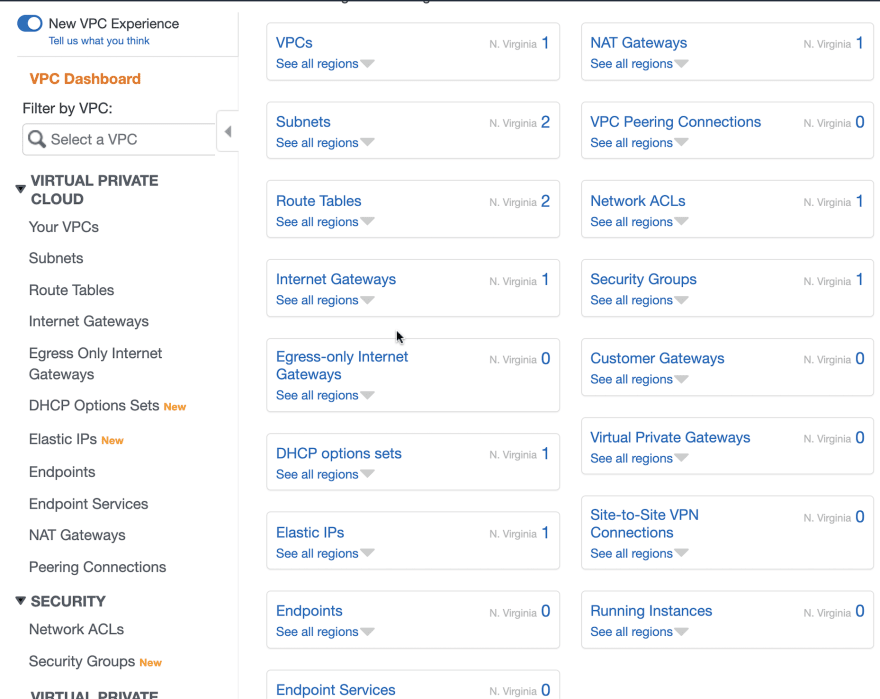
Task: Open the VPC Dashboard sidebar item
Action: tap(85, 79)
